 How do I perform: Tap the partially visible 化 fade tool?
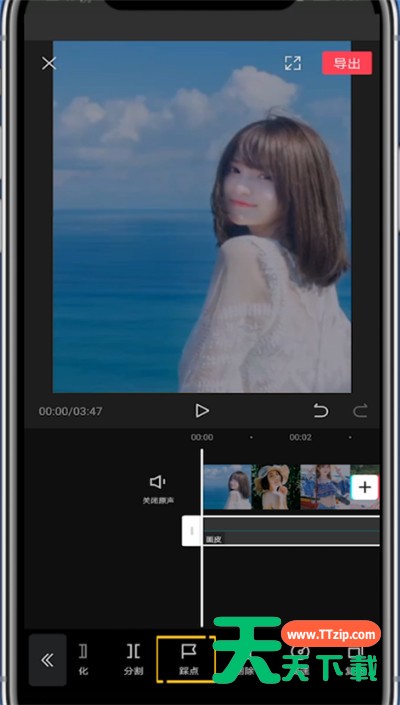83,659
